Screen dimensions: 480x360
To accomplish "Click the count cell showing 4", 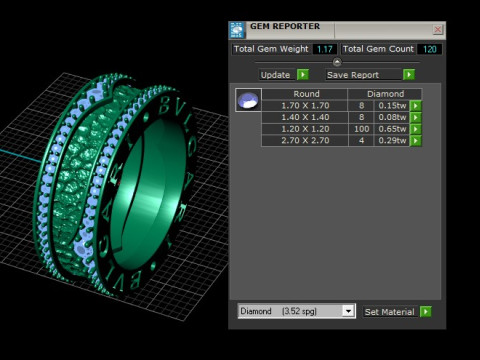I will click(x=361, y=141).
